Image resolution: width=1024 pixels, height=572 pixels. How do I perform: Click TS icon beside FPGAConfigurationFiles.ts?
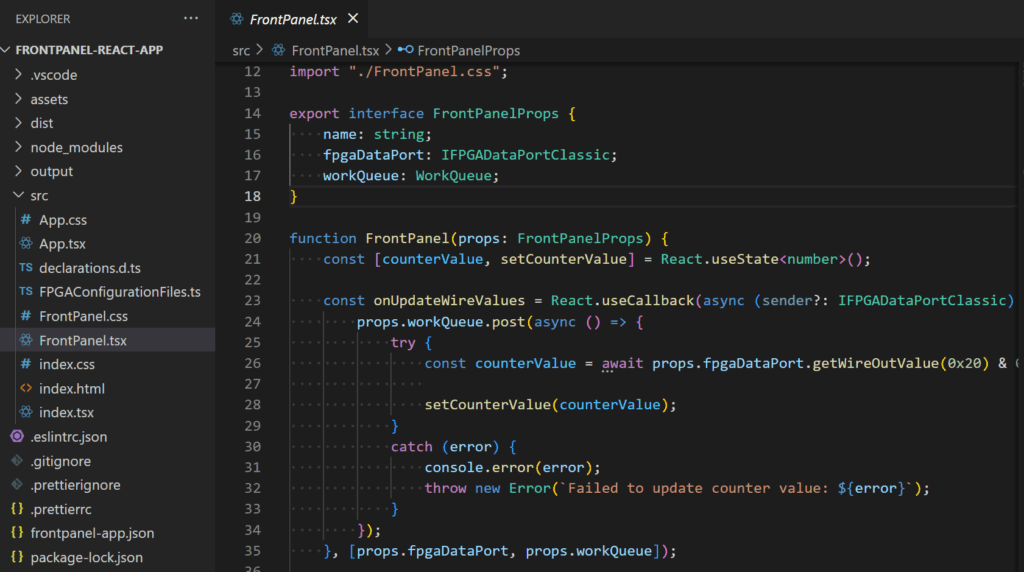click(25, 292)
